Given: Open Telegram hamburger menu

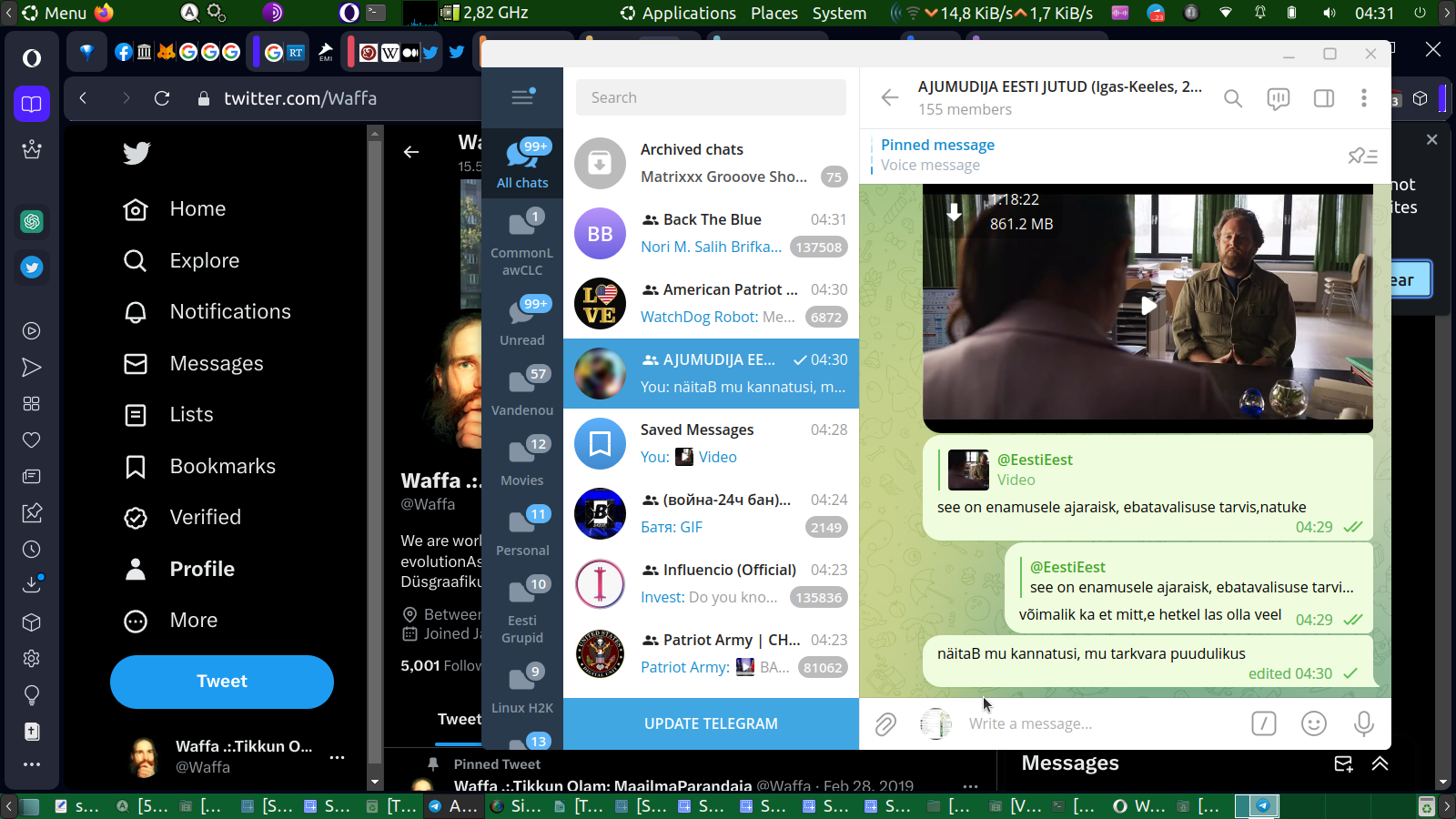Looking at the screenshot, I should pyautogui.click(x=522, y=96).
